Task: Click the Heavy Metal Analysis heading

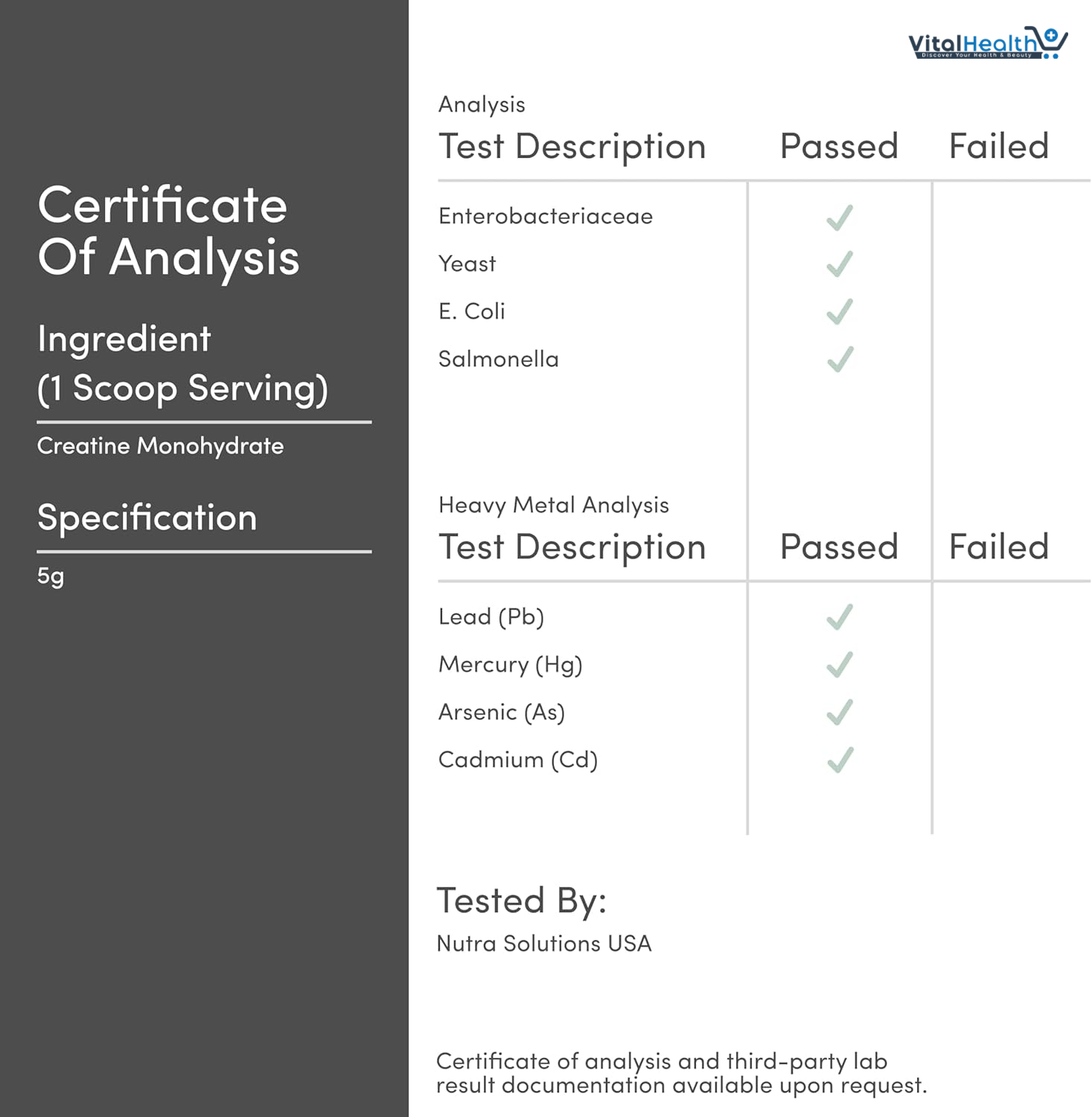Action: [553, 505]
